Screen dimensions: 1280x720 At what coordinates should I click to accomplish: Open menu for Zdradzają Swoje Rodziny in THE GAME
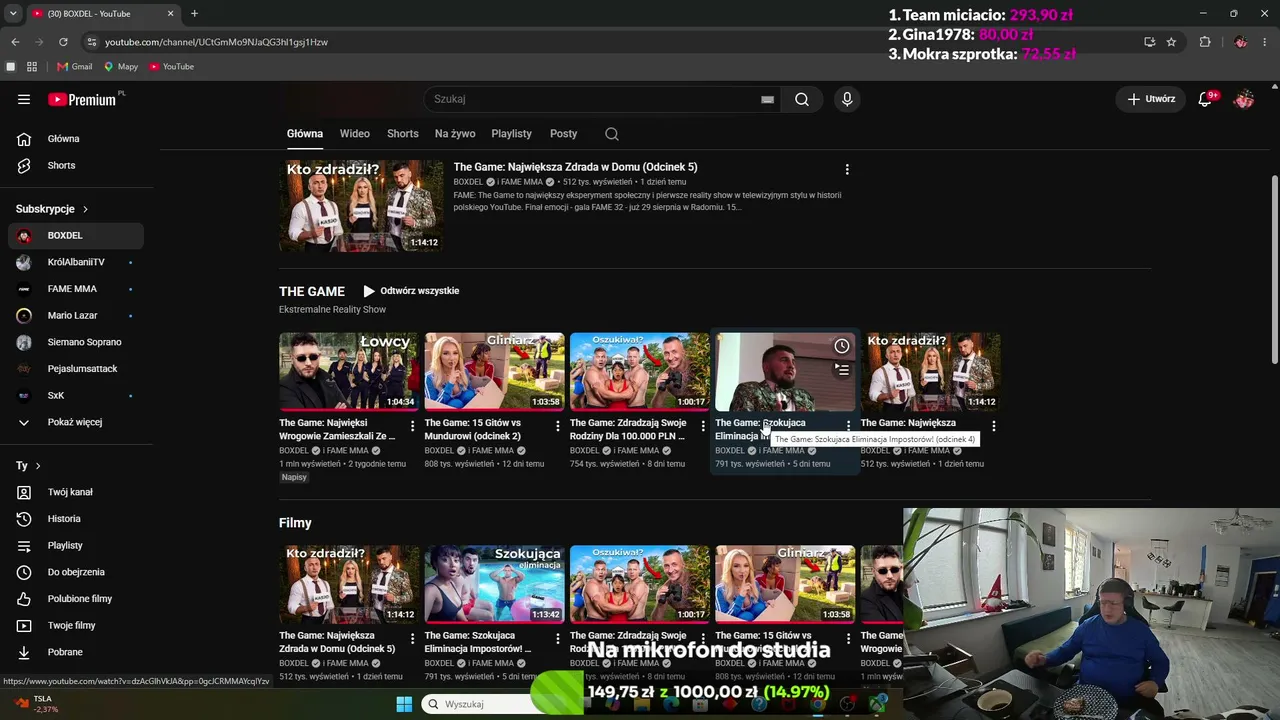pyautogui.click(x=703, y=426)
